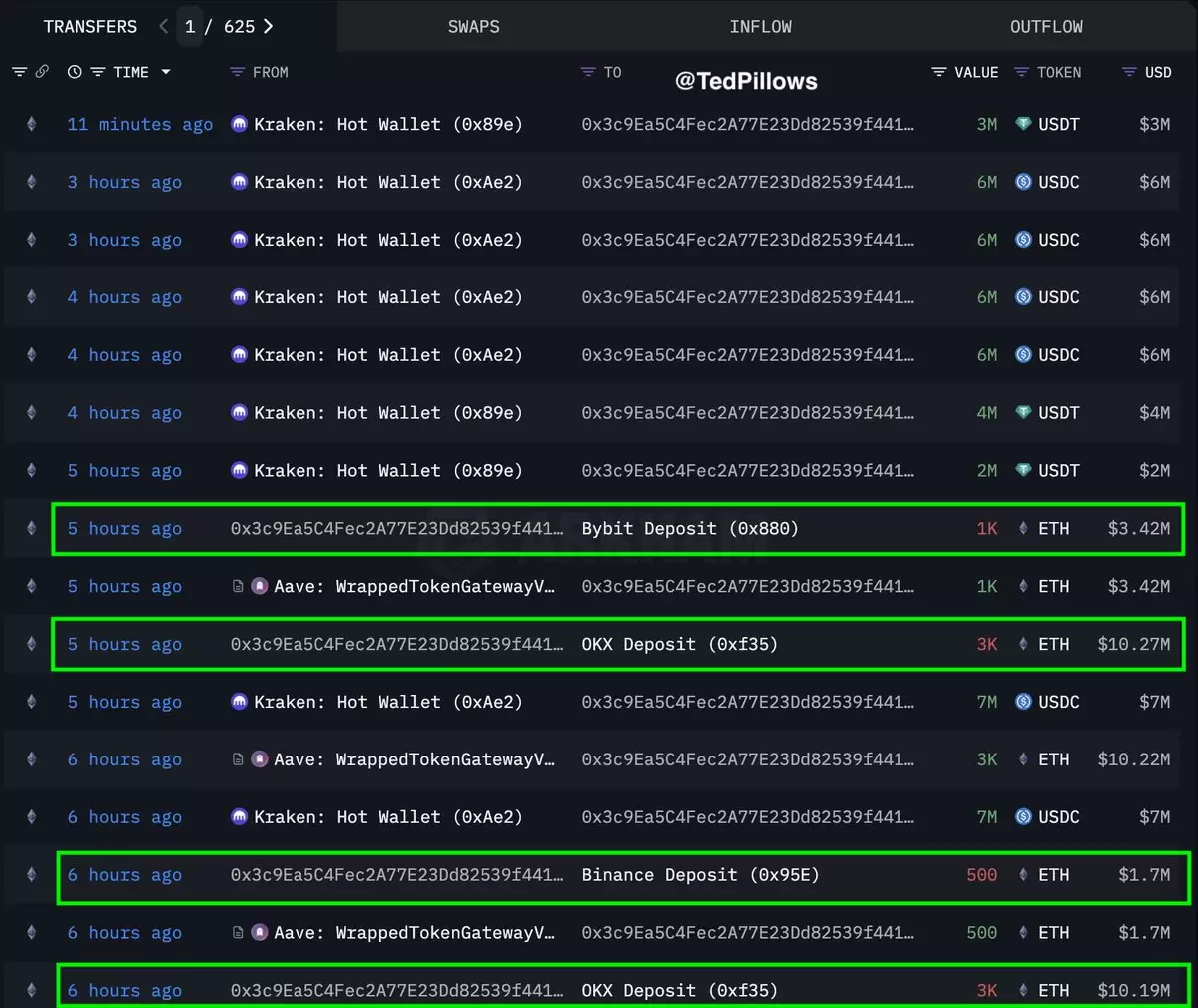
Task: Open the sender address in the Binance Deposit row
Action: tap(396, 875)
